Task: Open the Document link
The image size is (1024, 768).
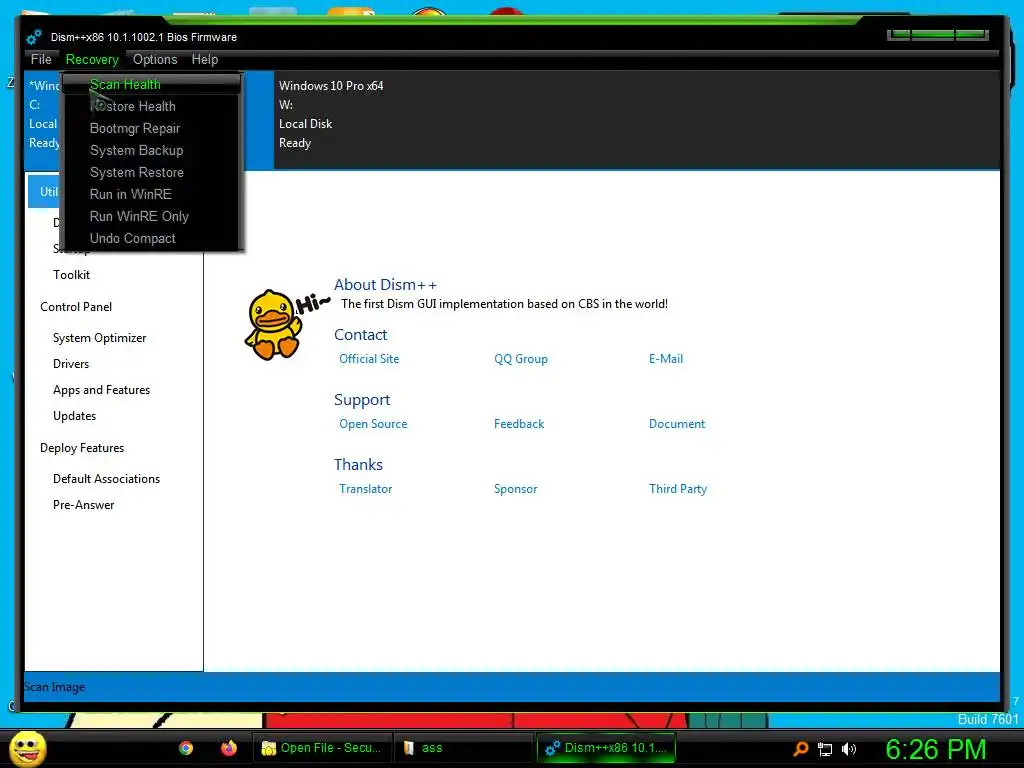Action: [677, 424]
